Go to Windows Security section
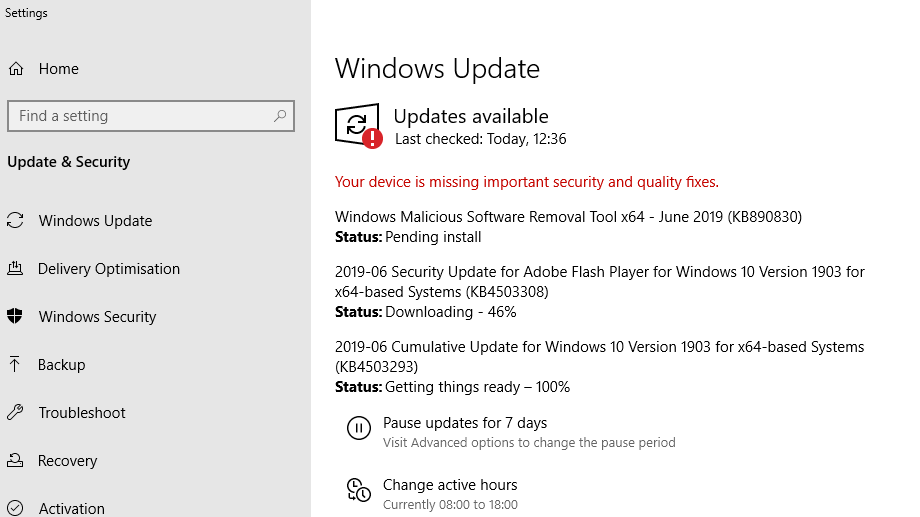The height and width of the screenshot is (517, 920). tap(97, 317)
